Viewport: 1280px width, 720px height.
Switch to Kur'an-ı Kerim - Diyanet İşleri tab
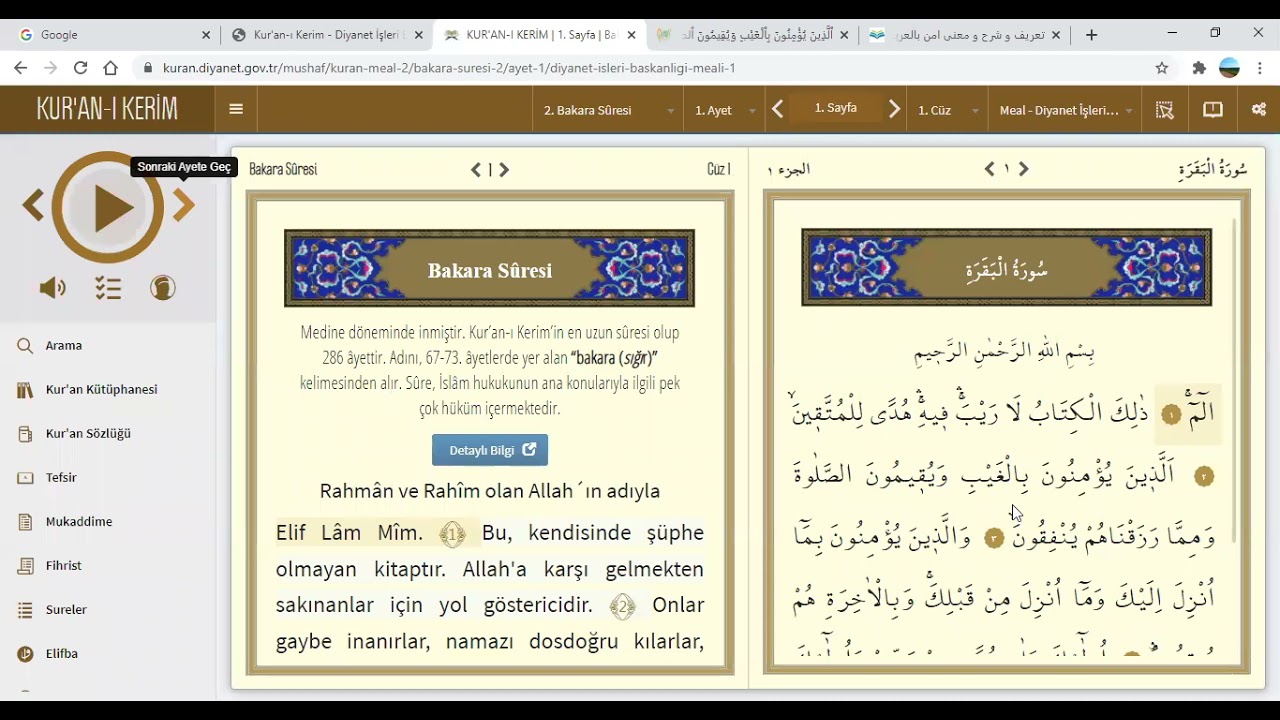325,34
